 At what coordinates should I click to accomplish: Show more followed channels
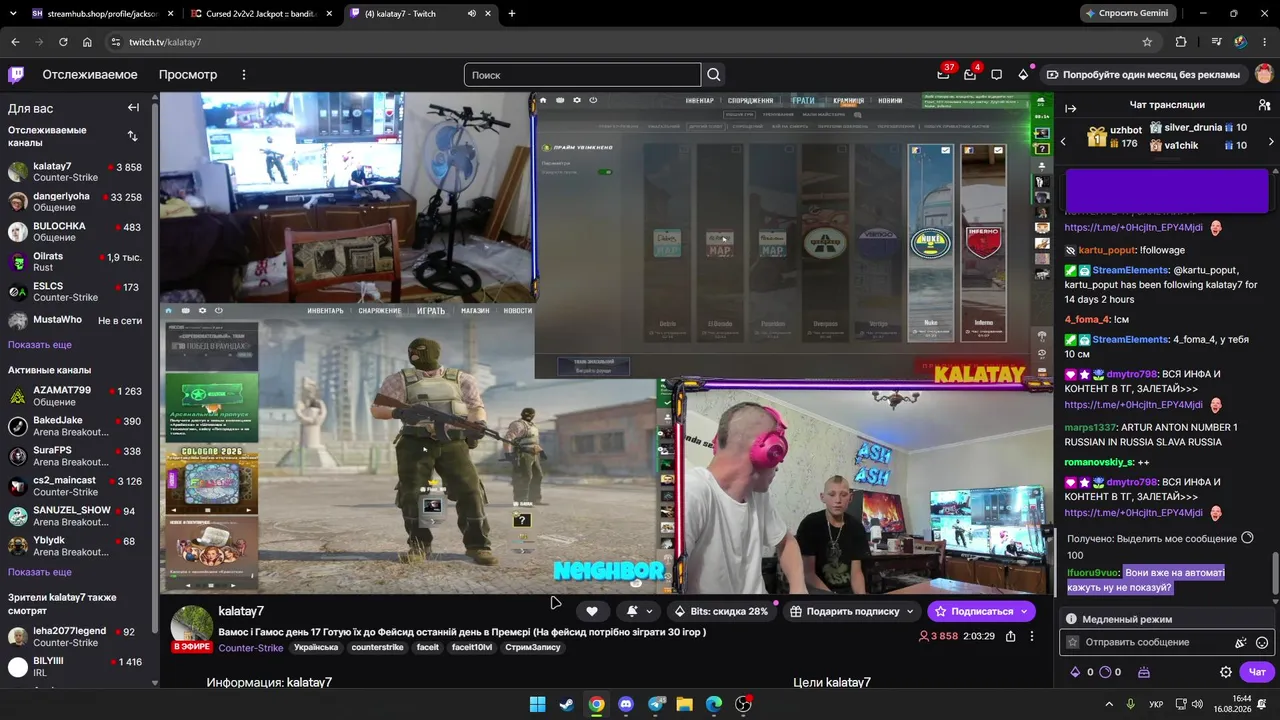(40, 345)
